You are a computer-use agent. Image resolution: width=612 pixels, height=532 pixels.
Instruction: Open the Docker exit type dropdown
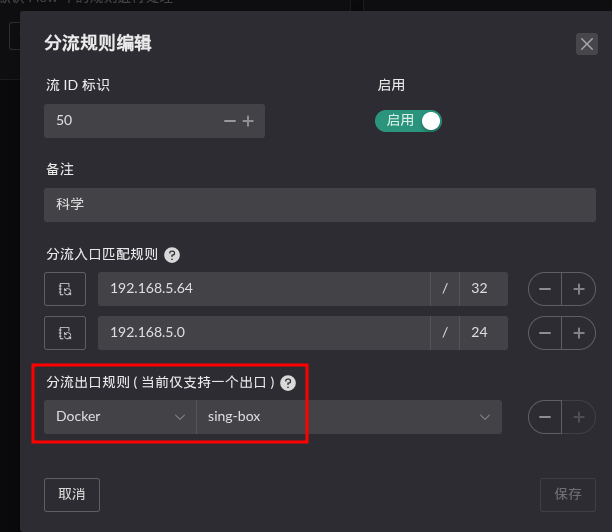click(x=120, y=417)
